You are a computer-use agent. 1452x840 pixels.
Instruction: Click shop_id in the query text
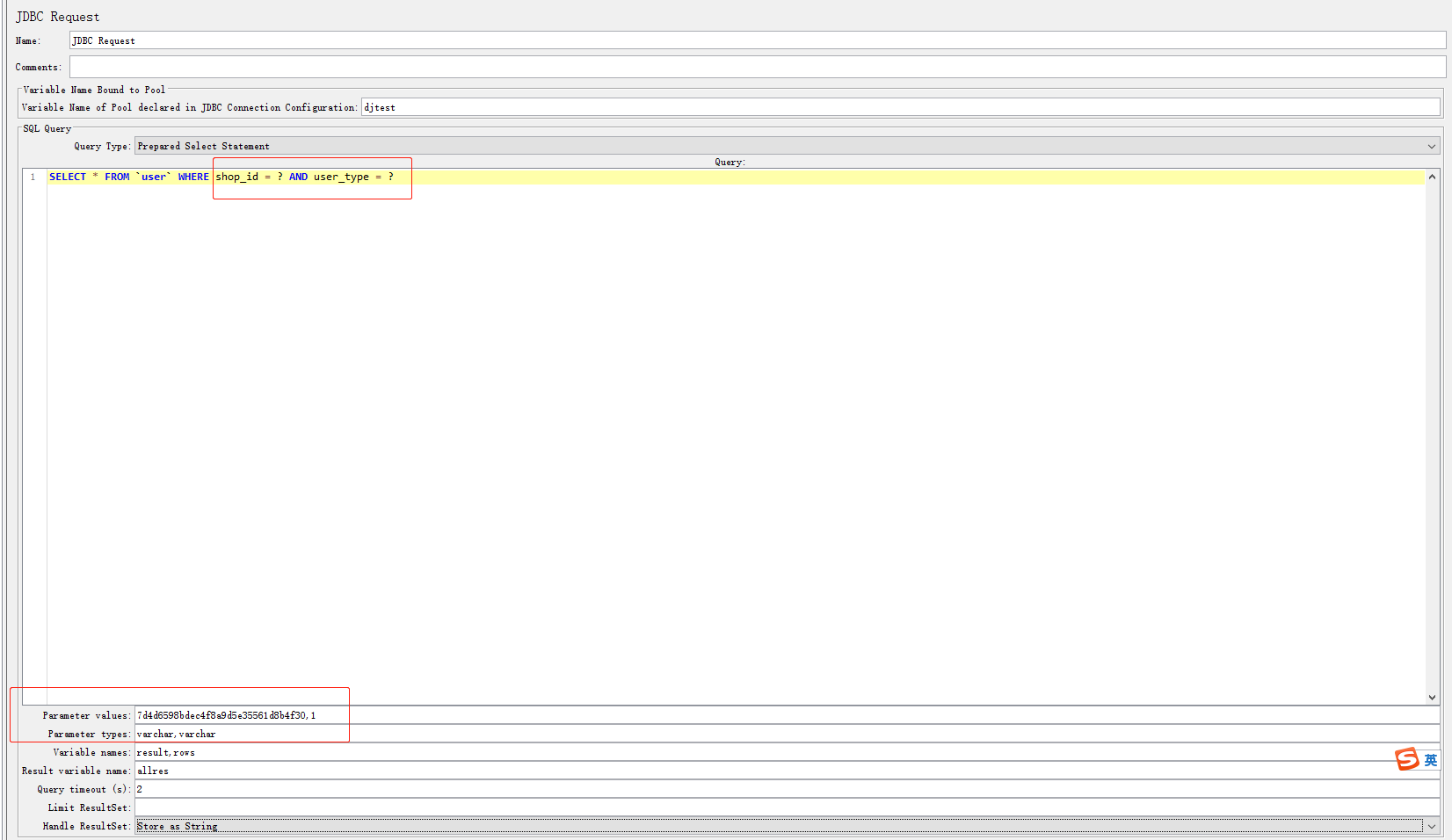(x=237, y=177)
